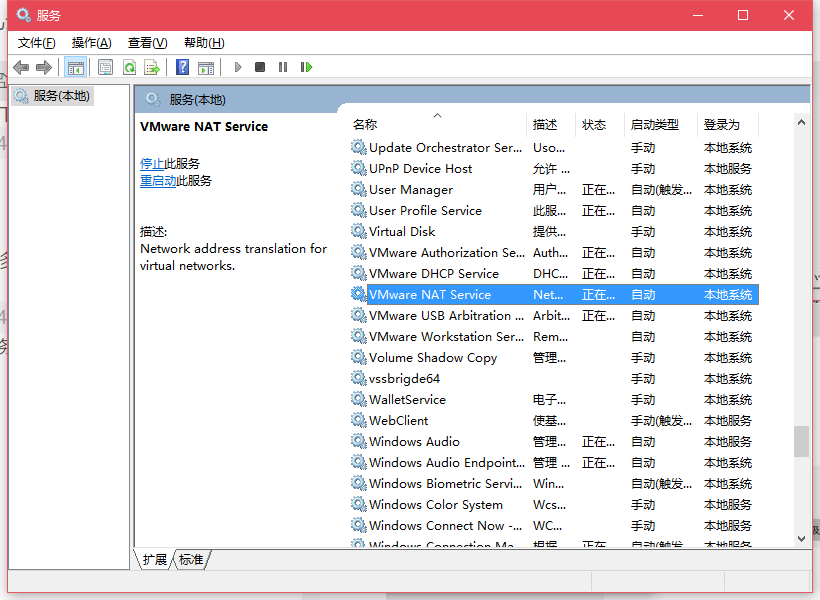Sort by 登录为 column header

(728, 124)
